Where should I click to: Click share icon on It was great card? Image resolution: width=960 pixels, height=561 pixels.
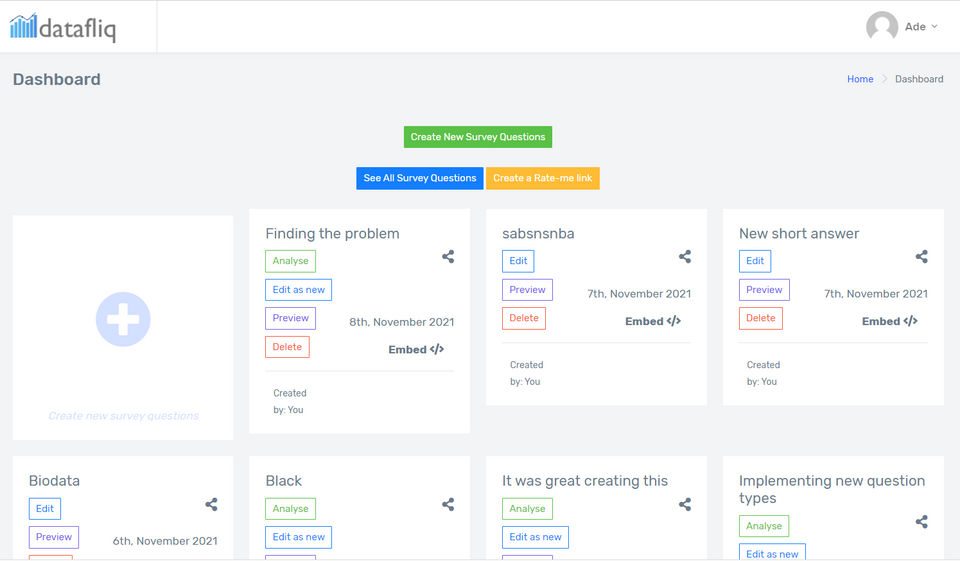[x=685, y=505]
